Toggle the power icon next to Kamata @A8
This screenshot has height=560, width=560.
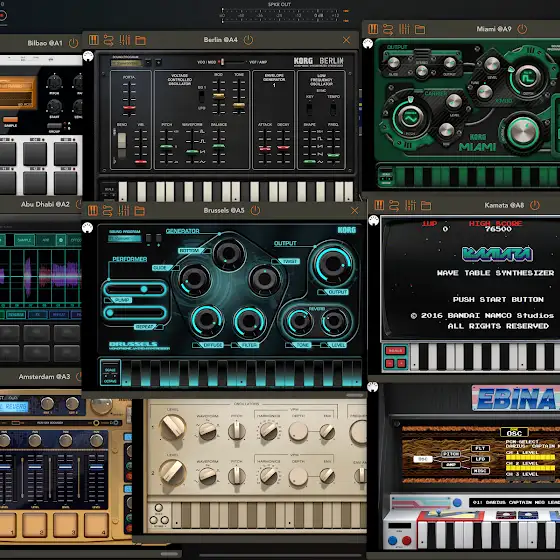[534, 205]
